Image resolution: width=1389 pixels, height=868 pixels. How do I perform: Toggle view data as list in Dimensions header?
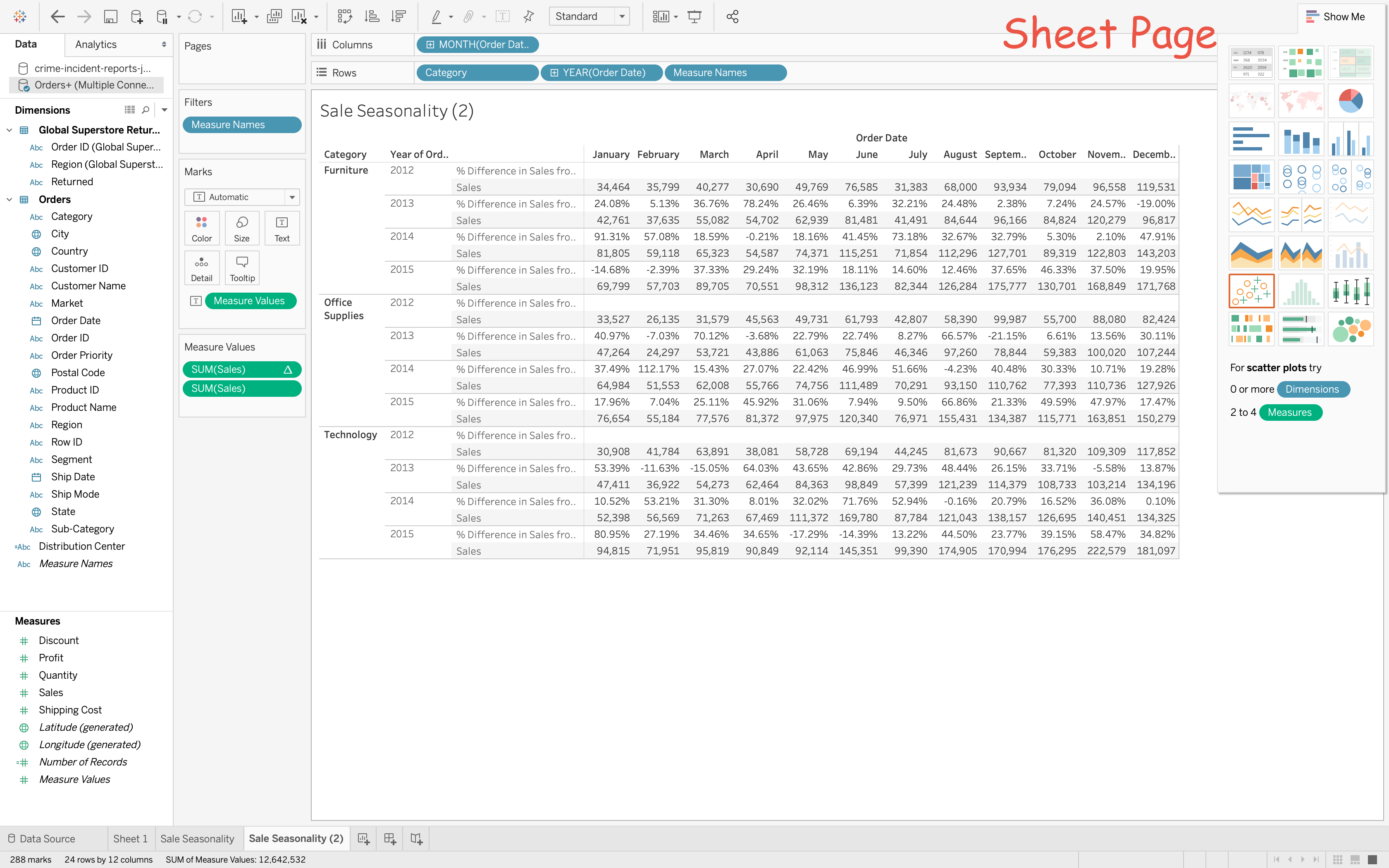pos(130,110)
